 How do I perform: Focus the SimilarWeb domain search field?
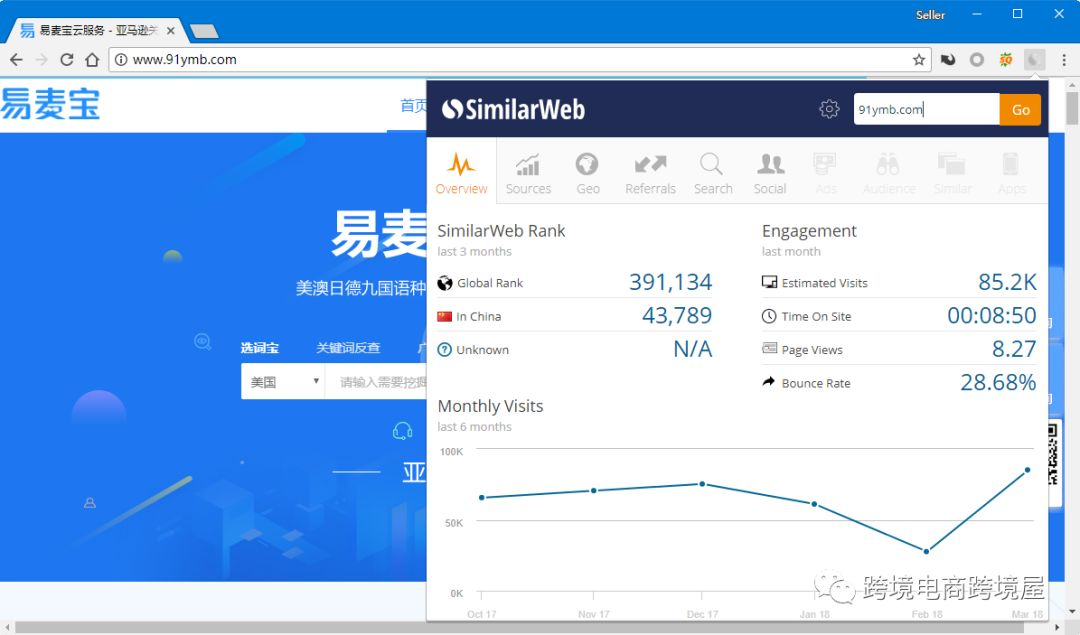coord(926,110)
